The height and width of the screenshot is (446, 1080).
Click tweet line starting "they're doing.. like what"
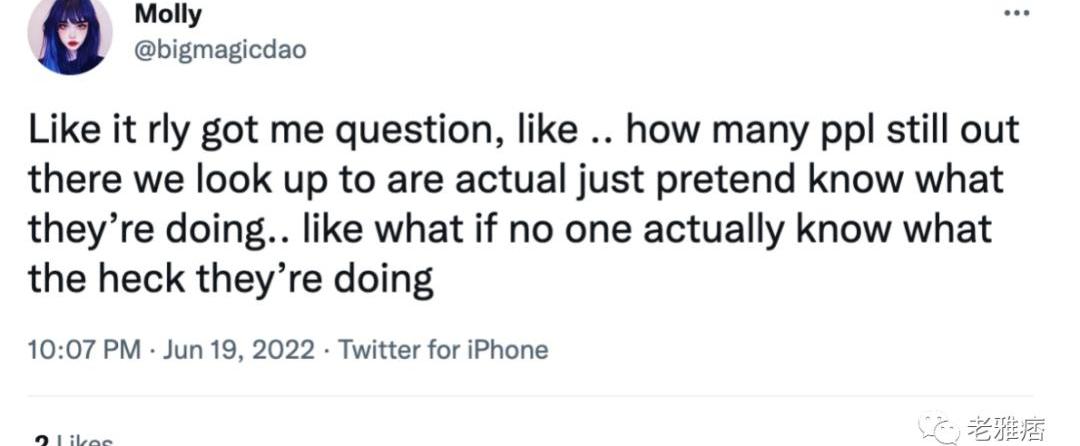pos(509,230)
